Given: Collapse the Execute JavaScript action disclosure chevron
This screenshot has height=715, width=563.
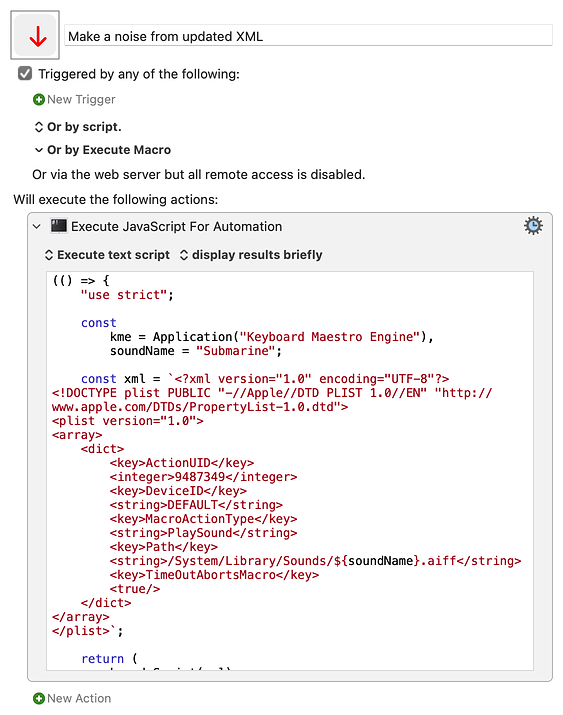Looking at the screenshot, I should [x=37, y=226].
